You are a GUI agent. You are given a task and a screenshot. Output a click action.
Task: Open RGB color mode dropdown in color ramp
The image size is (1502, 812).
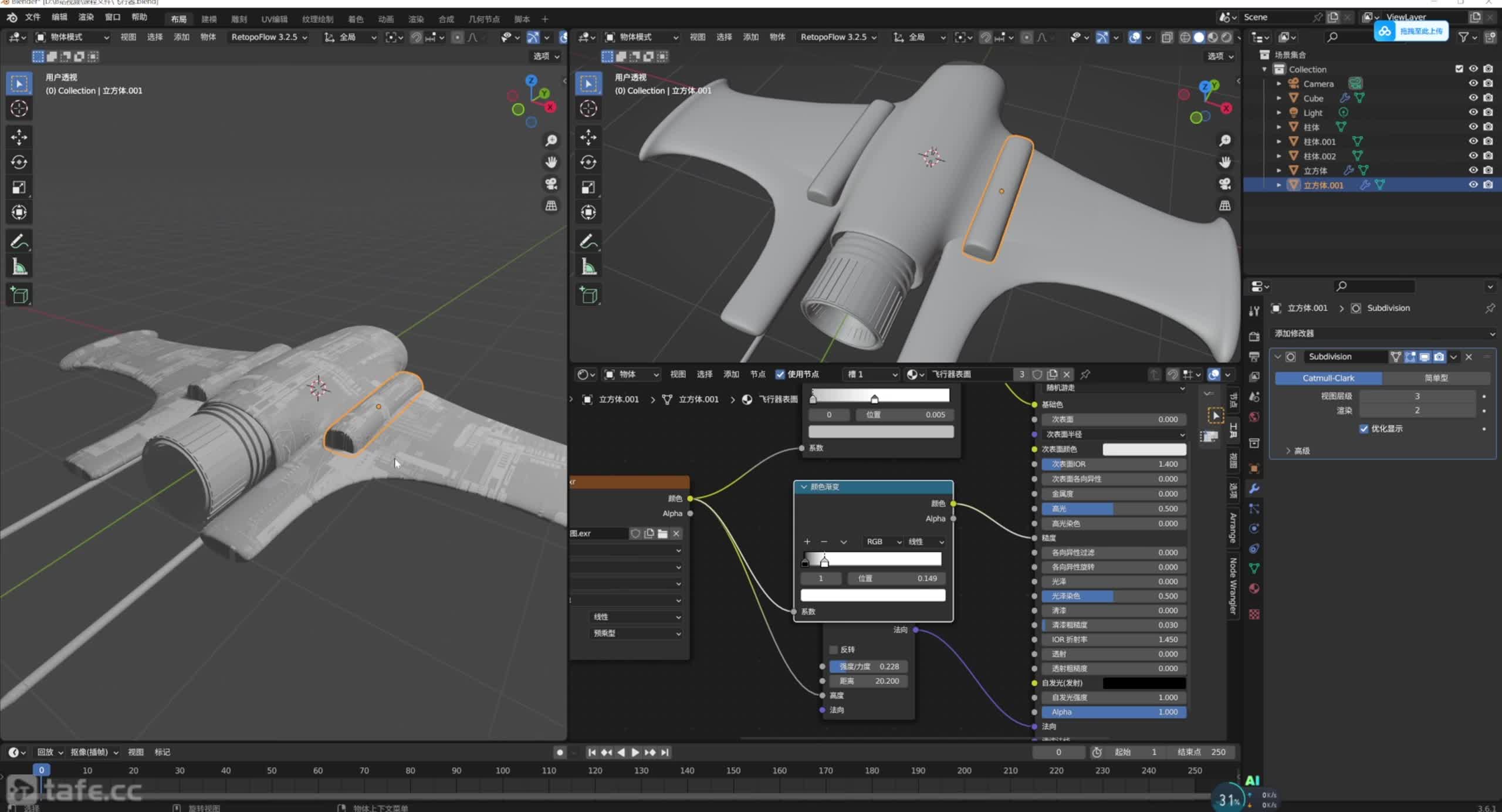883,542
